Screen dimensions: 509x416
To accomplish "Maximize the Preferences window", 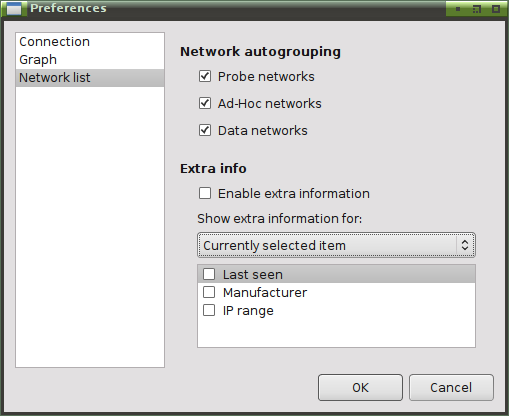I will point(496,9).
